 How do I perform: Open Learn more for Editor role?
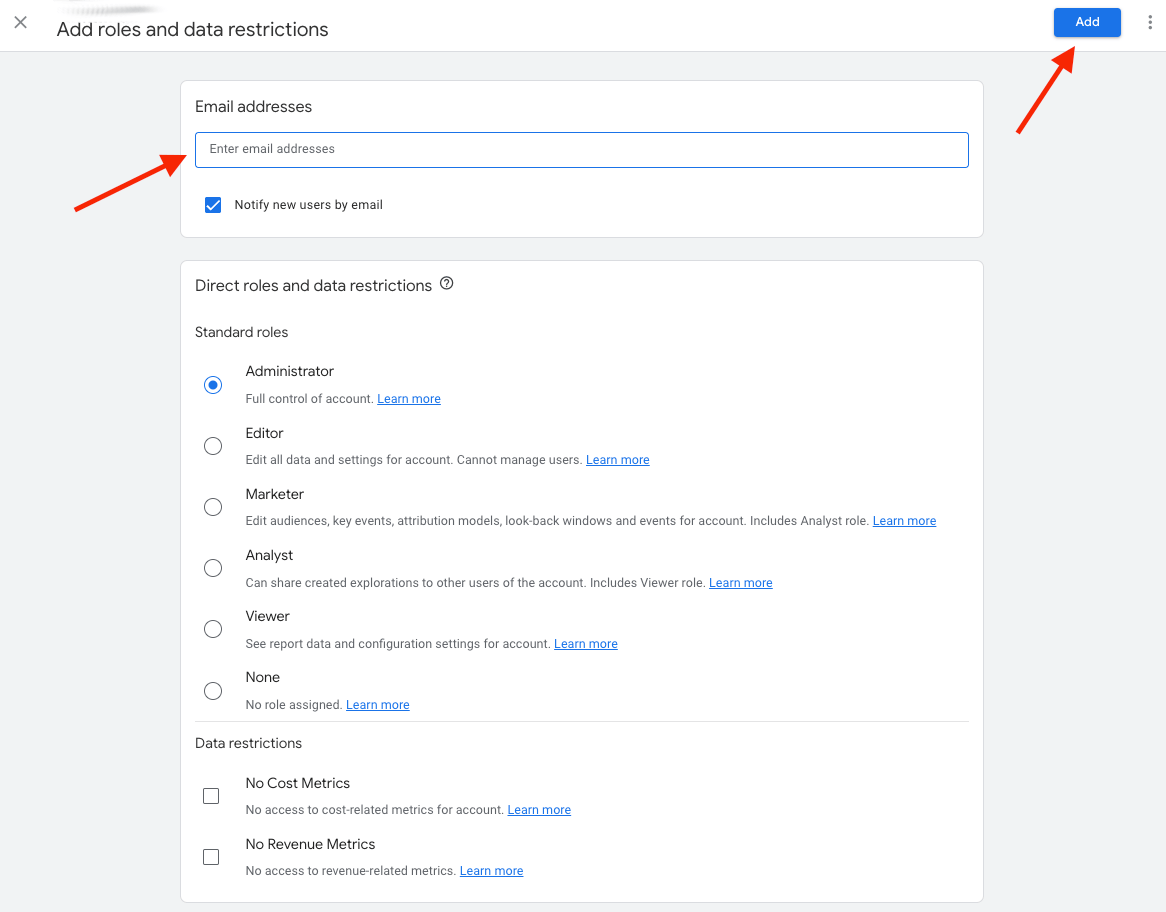click(x=617, y=460)
